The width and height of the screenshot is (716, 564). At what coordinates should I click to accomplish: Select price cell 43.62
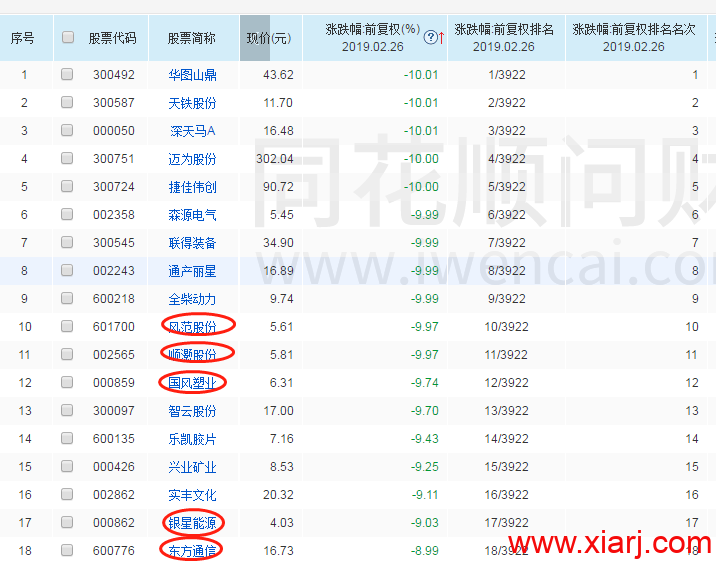click(278, 75)
